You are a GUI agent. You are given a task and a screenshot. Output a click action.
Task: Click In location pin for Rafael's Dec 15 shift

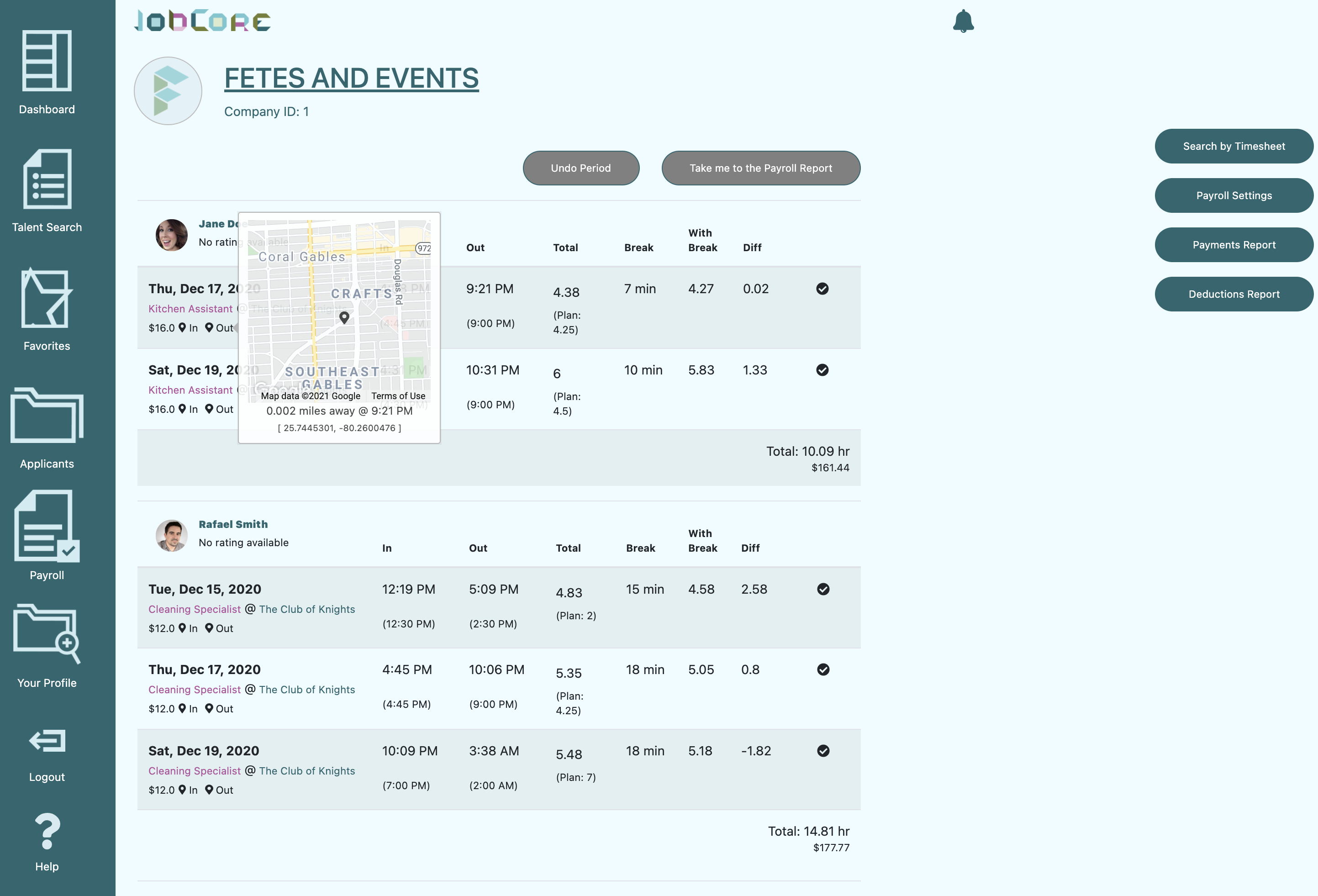point(182,628)
